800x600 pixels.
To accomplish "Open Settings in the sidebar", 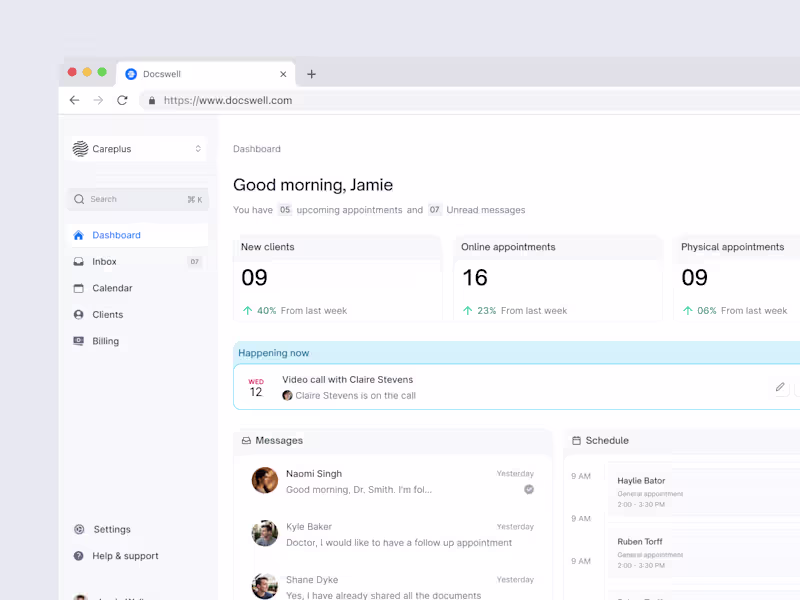I will [137, 530].
